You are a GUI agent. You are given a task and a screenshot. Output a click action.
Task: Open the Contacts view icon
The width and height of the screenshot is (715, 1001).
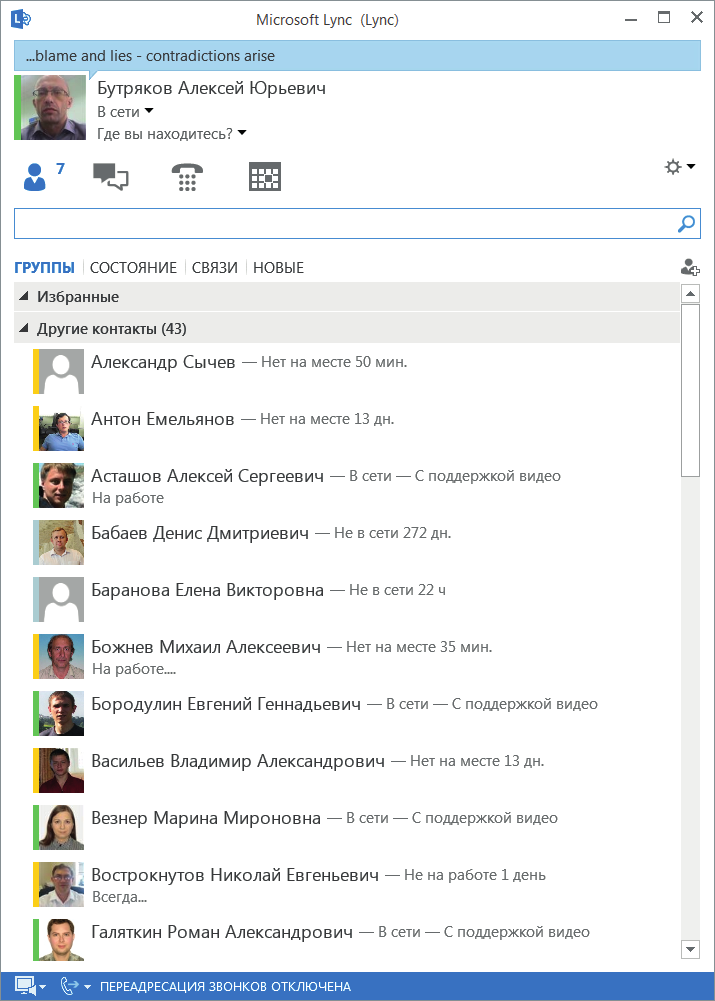(34, 177)
